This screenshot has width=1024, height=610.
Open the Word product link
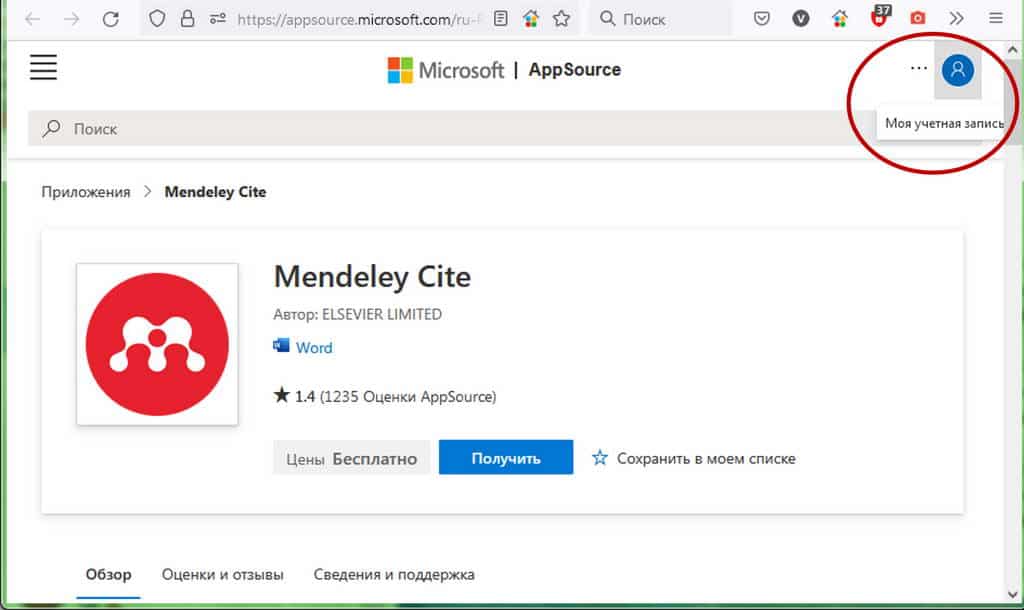pos(314,348)
